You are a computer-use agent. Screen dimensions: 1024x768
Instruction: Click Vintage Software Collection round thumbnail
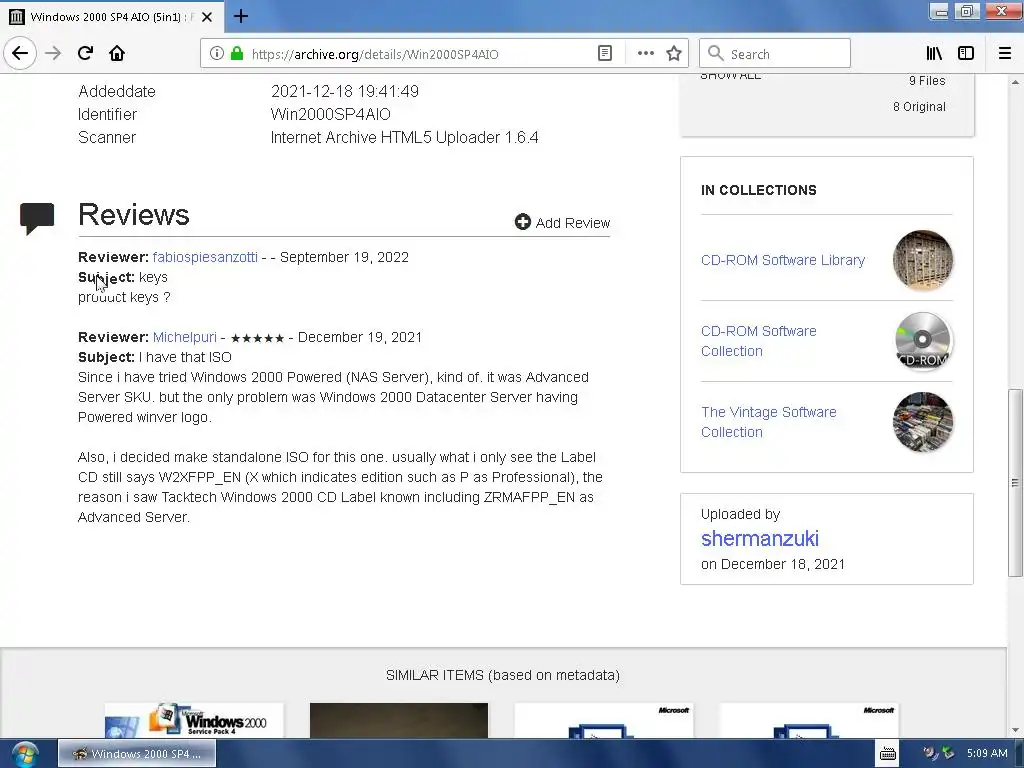[923, 422]
